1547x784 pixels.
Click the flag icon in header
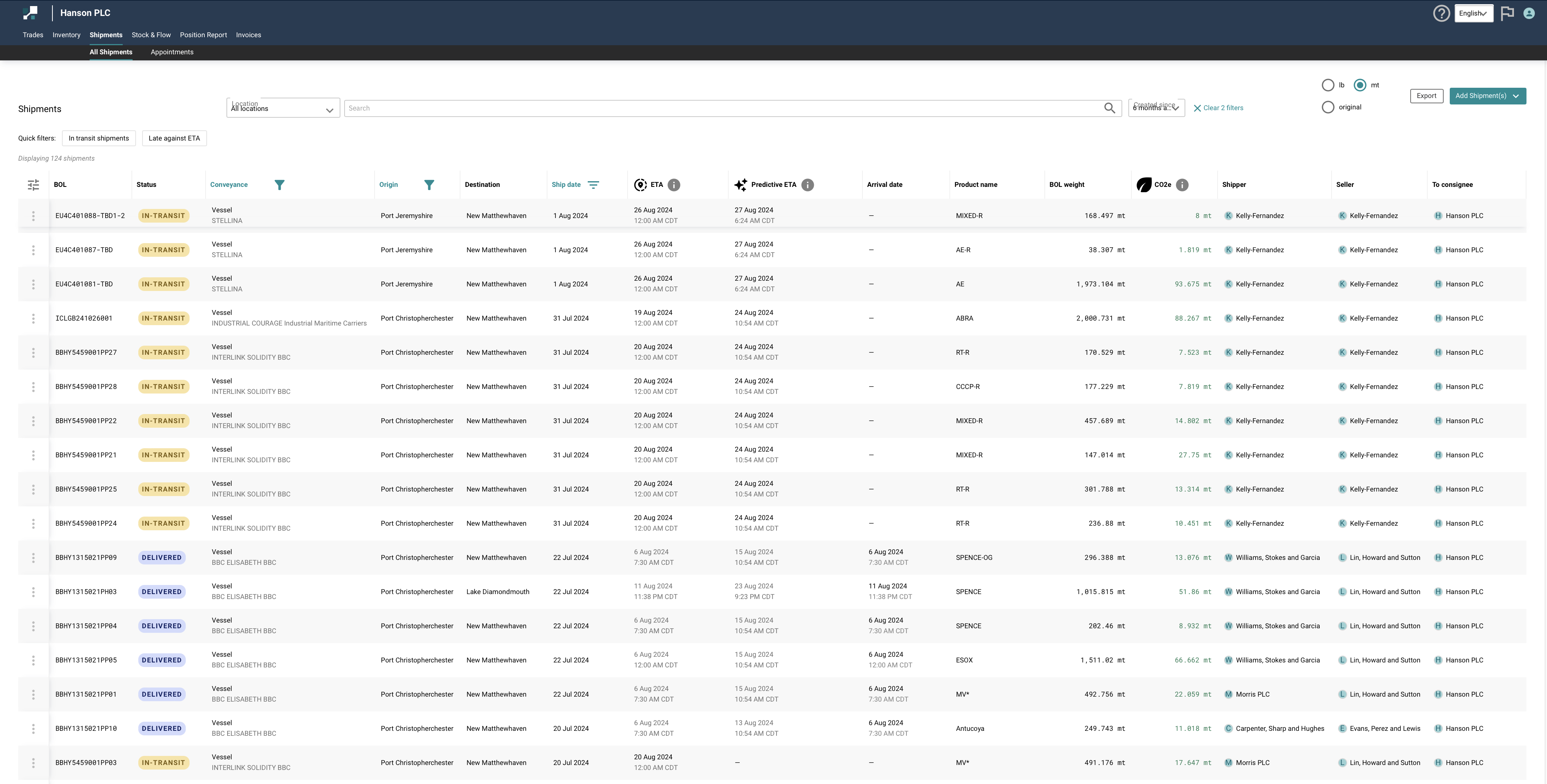[1507, 13]
